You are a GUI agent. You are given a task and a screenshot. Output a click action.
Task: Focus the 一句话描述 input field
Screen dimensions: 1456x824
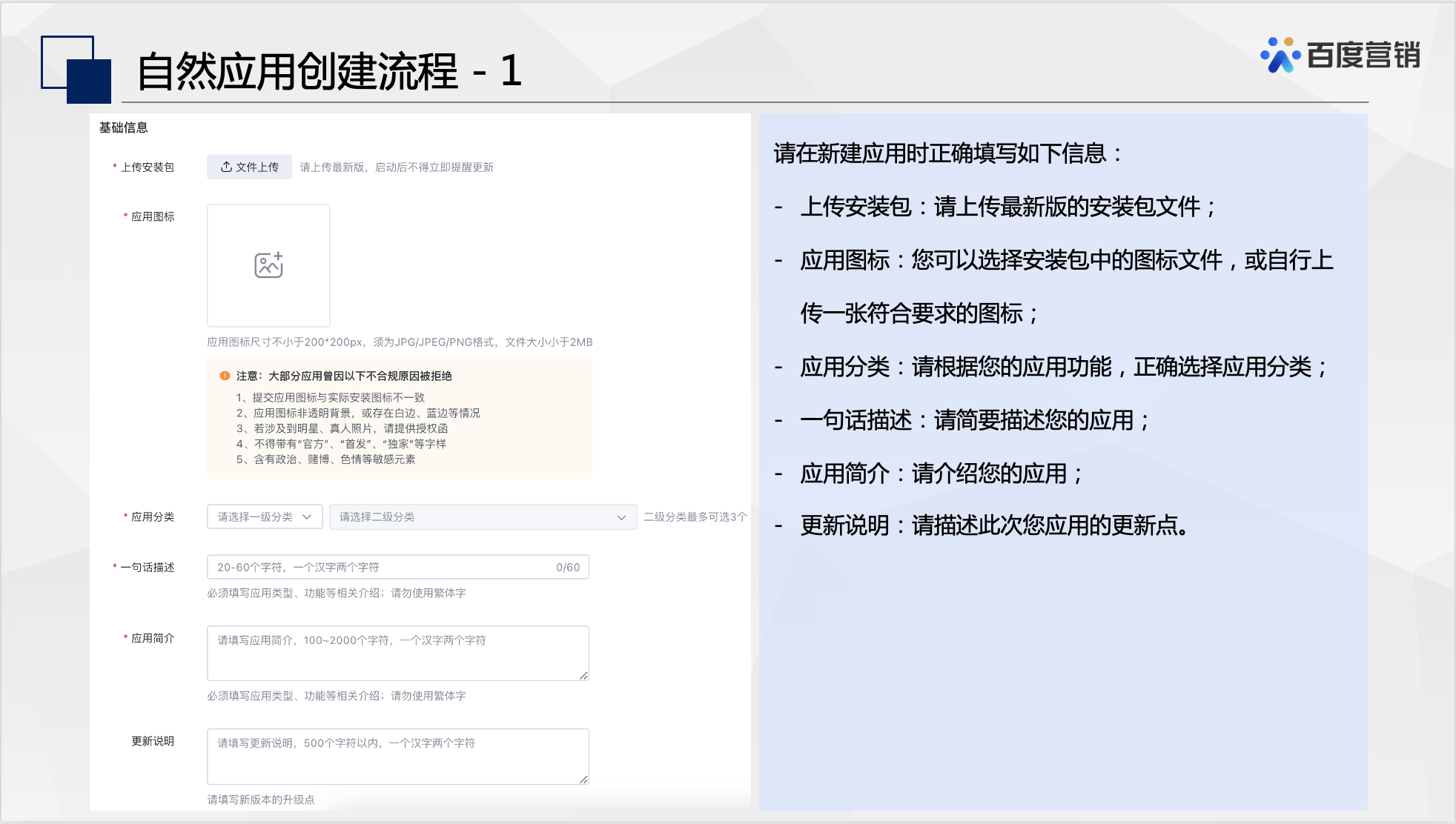pyautogui.click(x=398, y=567)
